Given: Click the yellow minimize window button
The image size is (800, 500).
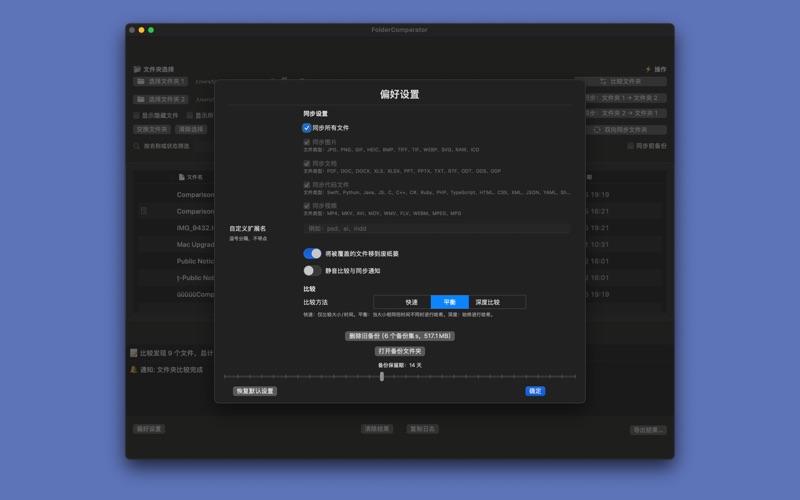Looking at the screenshot, I should (x=141, y=30).
